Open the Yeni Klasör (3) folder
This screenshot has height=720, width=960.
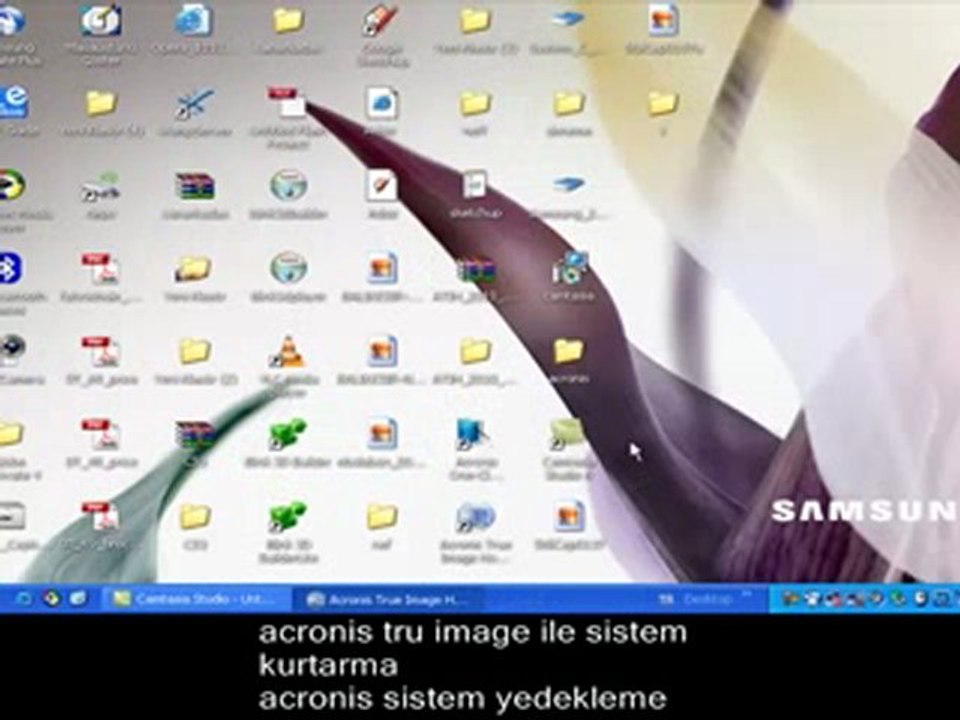[x=475, y=20]
